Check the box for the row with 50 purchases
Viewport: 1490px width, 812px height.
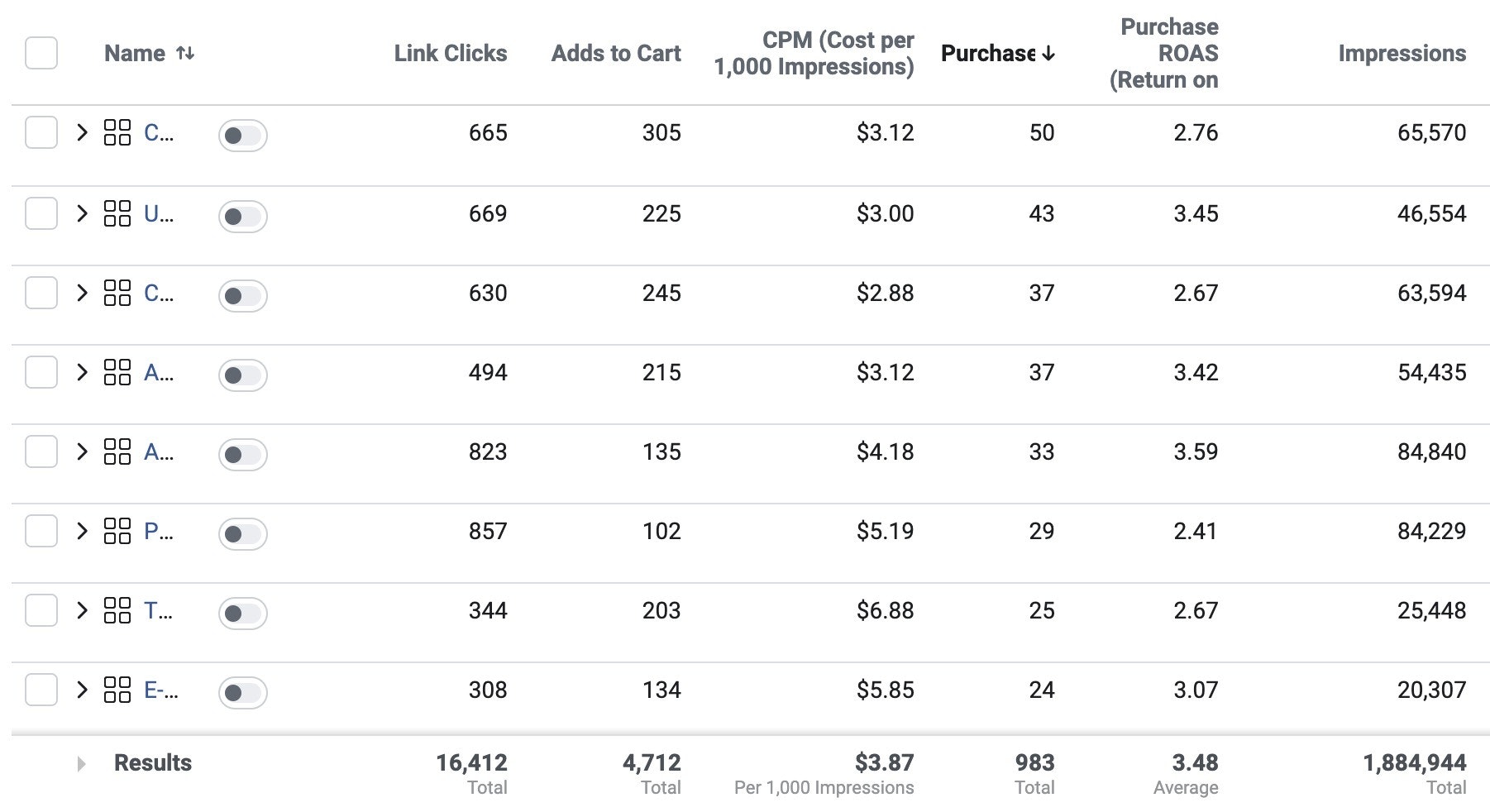coord(41,132)
